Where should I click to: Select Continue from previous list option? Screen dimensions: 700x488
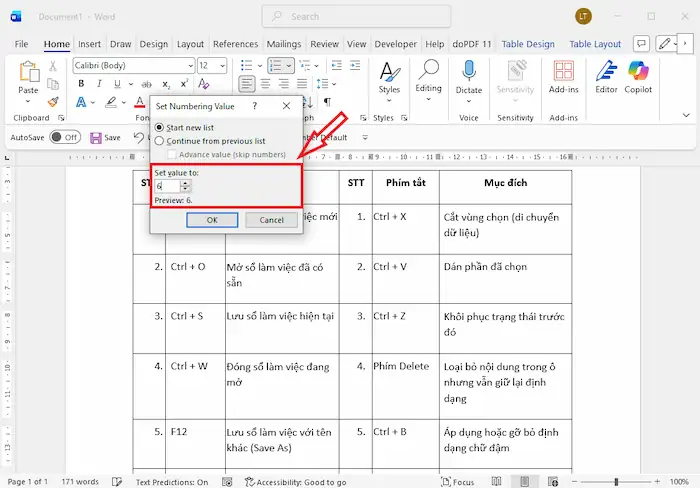160,141
